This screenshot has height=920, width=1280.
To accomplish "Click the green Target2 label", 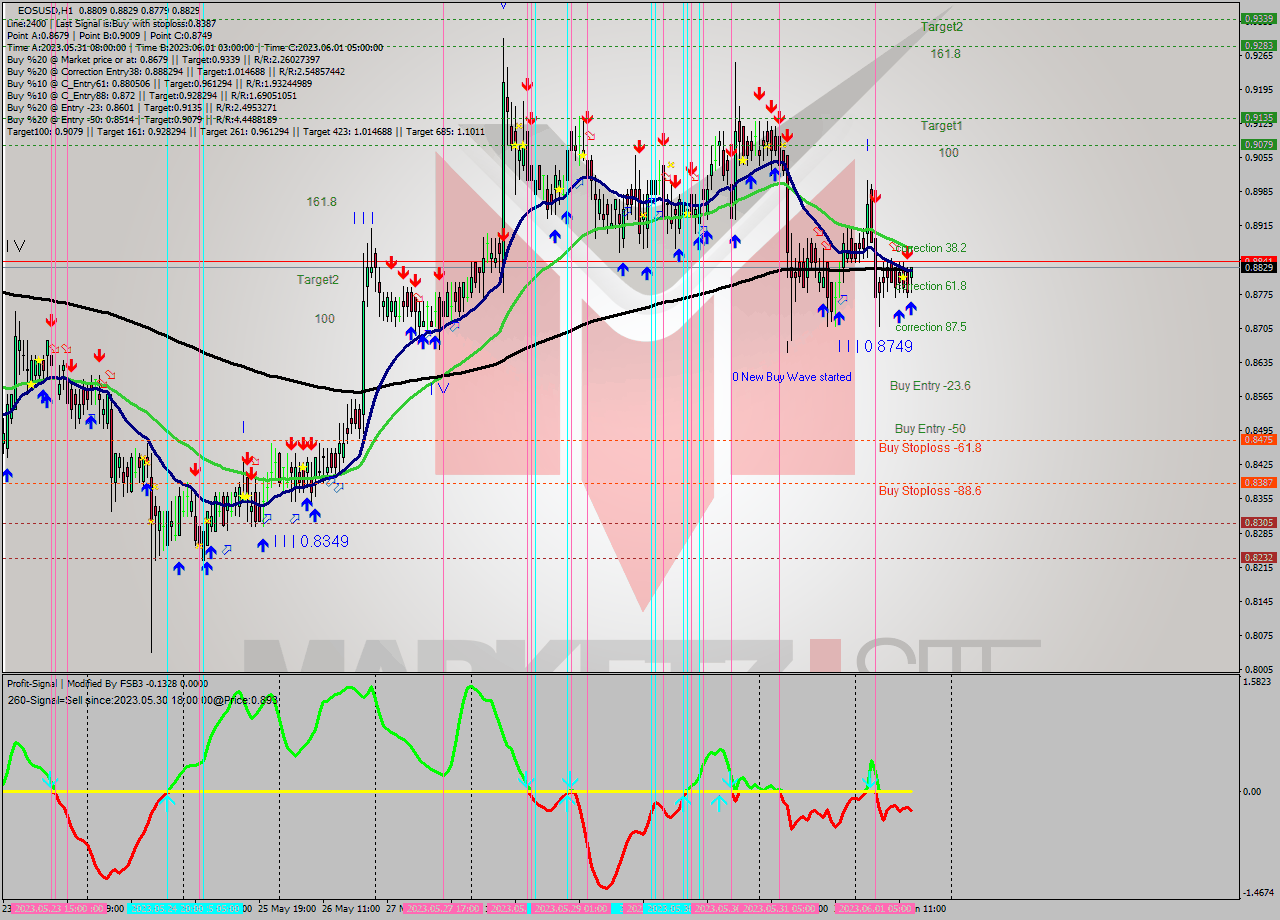I will pos(940,27).
